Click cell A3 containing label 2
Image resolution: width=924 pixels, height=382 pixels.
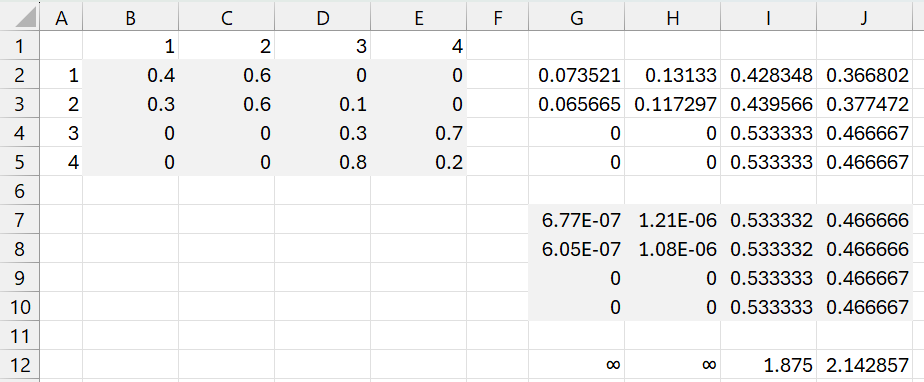pos(61,103)
